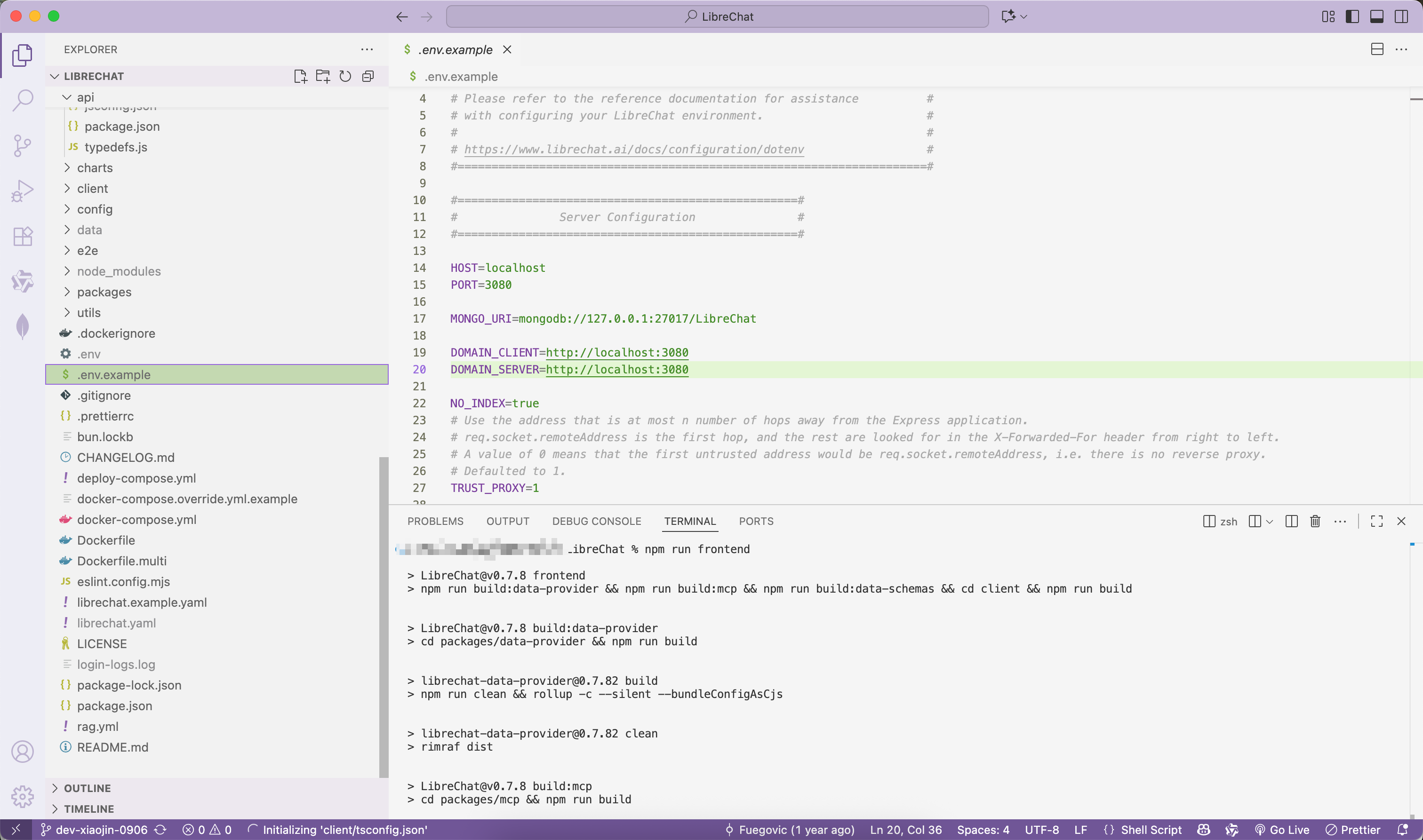Open the Run and Debug view
The width and height of the screenshot is (1423, 840).
tap(23, 191)
